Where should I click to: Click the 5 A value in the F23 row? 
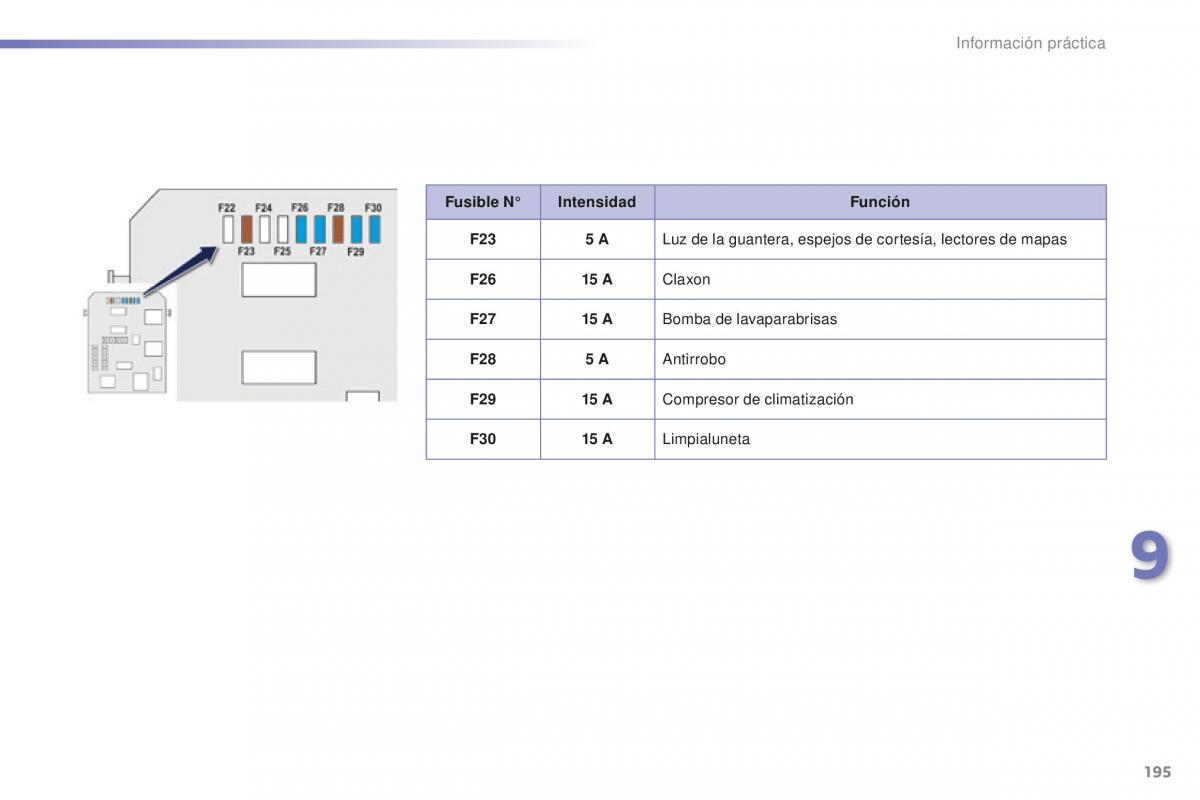pyautogui.click(x=597, y=239)
